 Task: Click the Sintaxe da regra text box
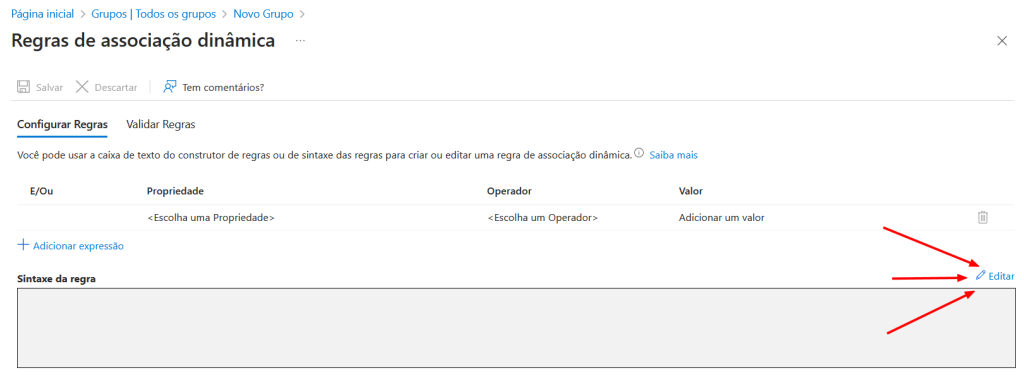coord(516,327)
